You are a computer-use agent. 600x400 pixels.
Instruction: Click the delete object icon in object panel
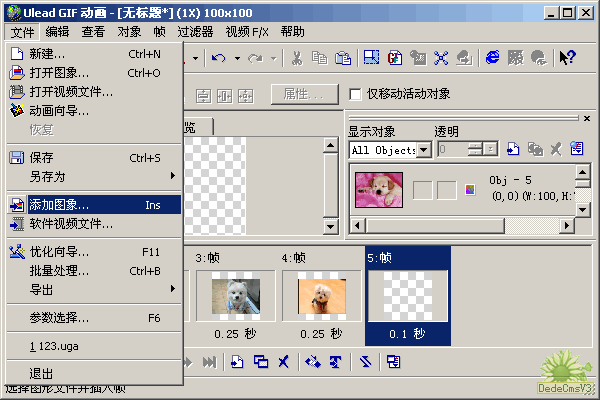(x=556, y=149)
